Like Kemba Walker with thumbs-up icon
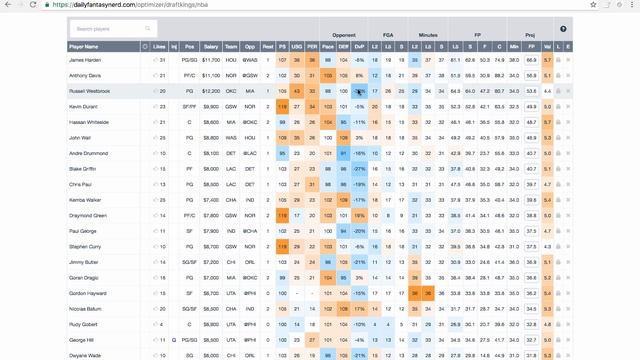This screenshot has width=640, height=360. click(x=156, y=200)
